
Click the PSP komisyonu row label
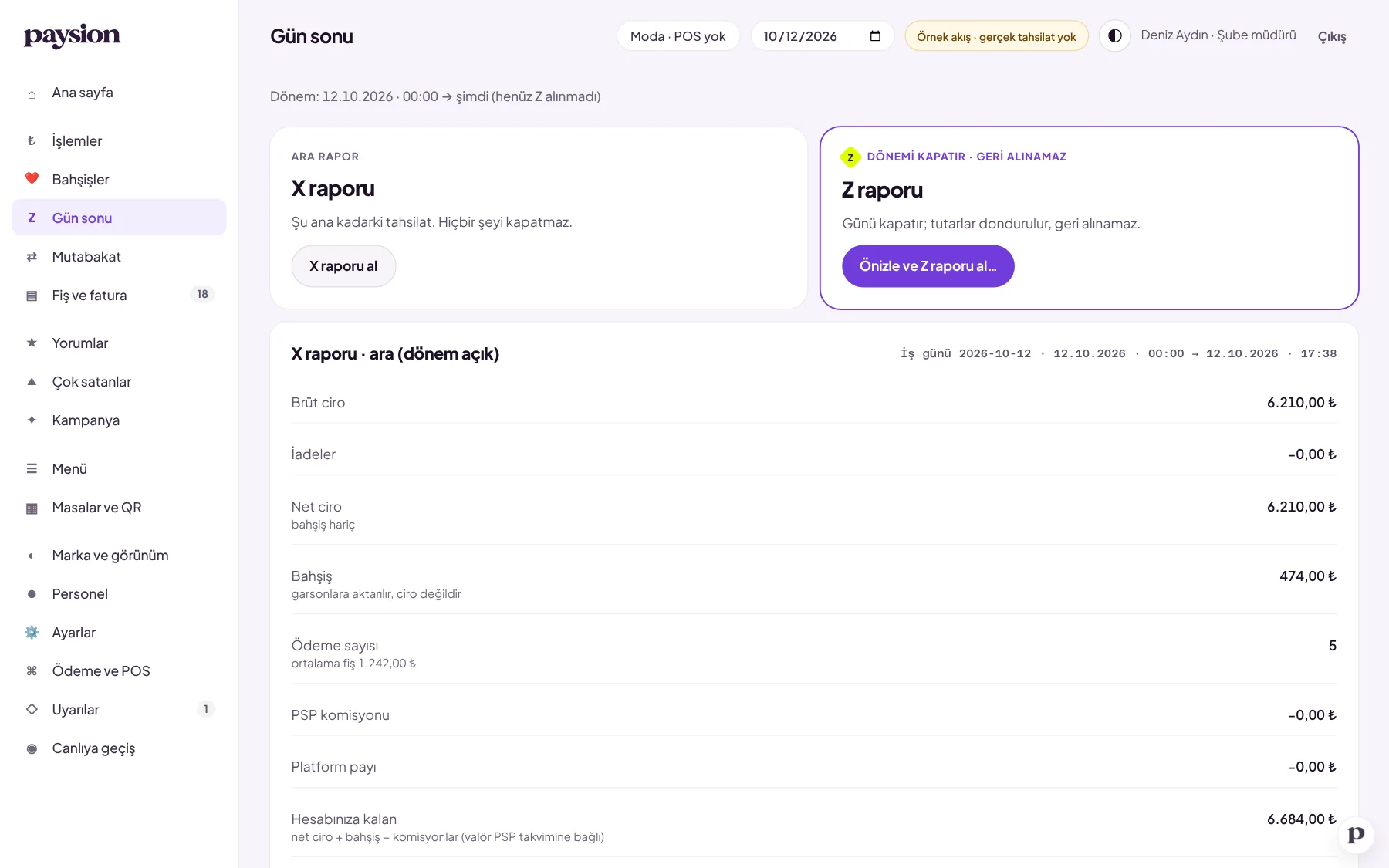[340, 714]
